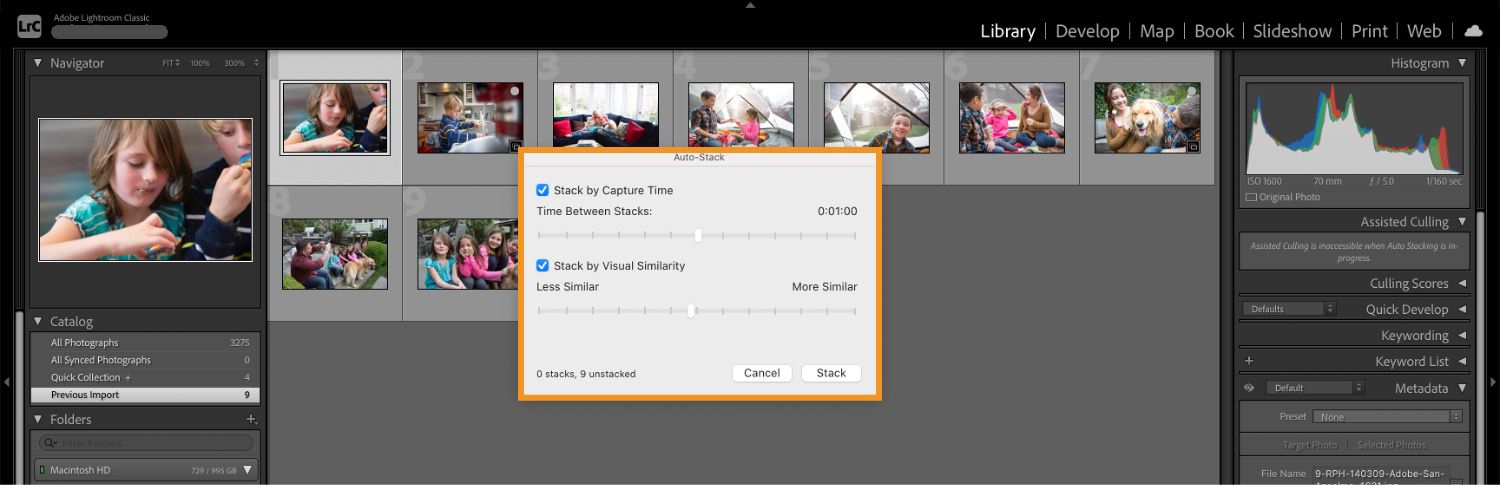Collapse the right panel group arrow
This screenshot has height=485, width=1500.
coord(1493,381)
